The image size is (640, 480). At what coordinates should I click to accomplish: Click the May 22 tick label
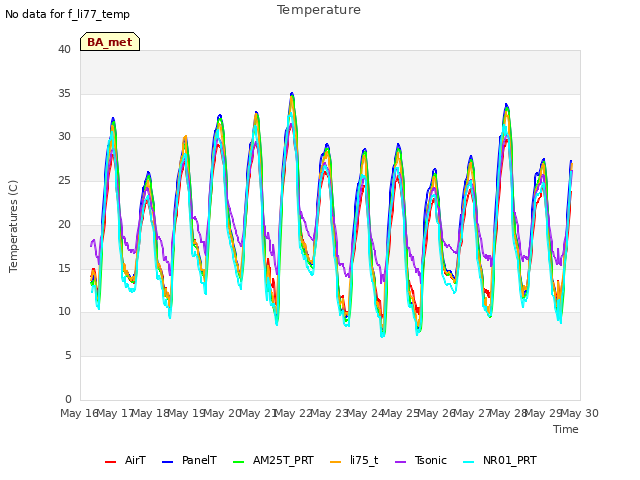[x=294, y=413]
